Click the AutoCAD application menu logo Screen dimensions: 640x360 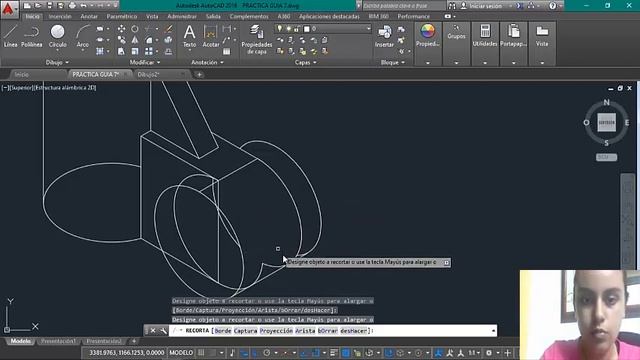(x=9, y=9)
